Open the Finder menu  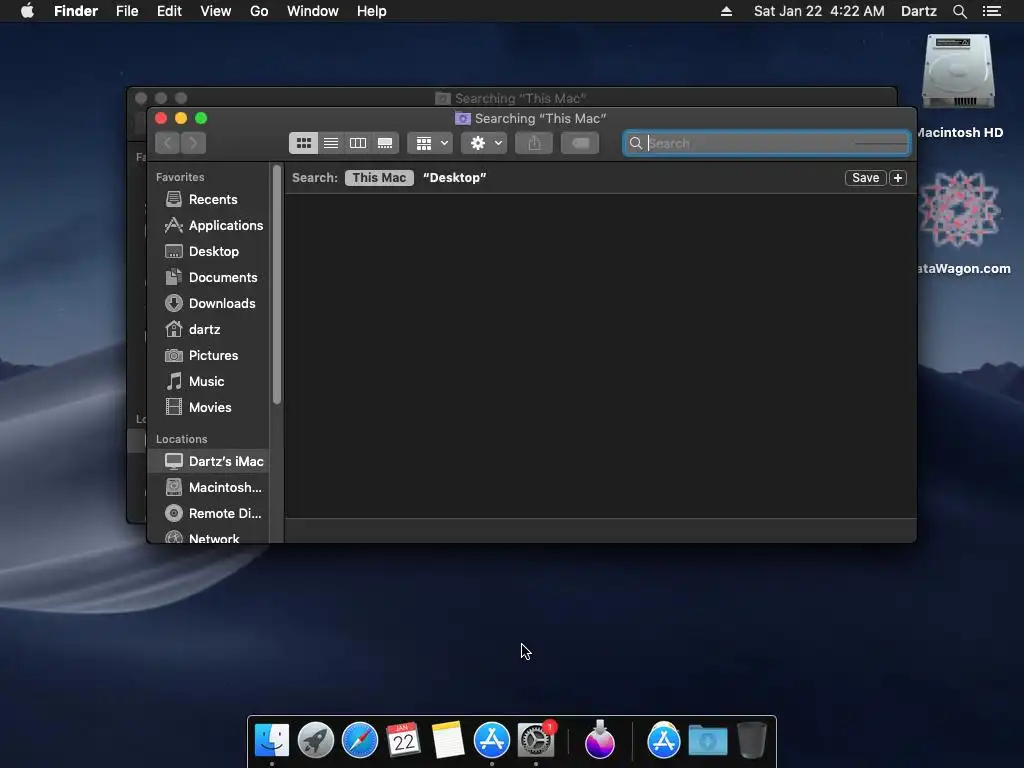[76, 11]
